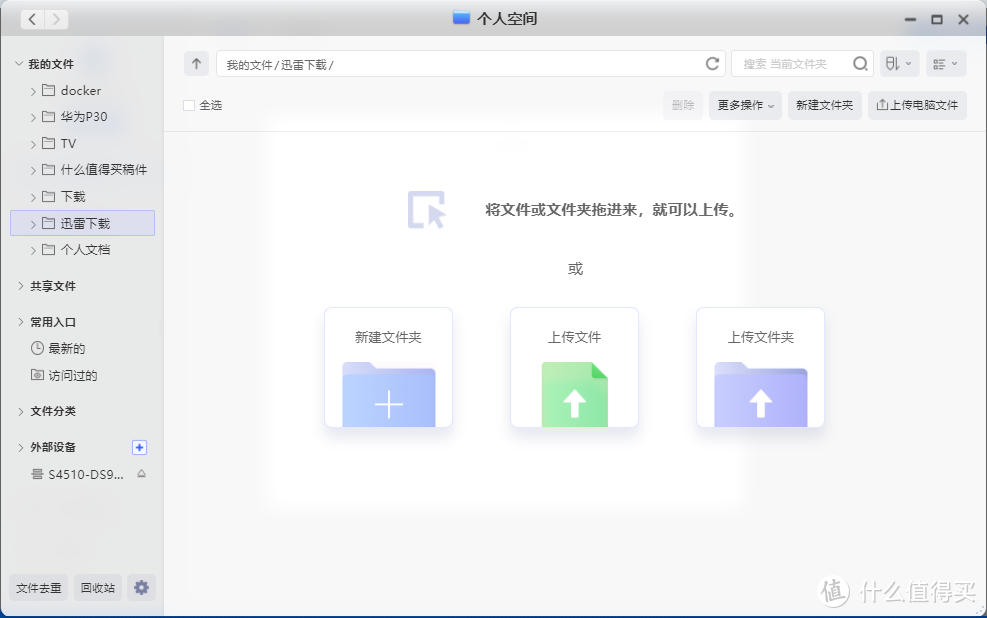987x618 pixels.
Task: Open 访问过的 in sidebar
Action: coord(72,376)
